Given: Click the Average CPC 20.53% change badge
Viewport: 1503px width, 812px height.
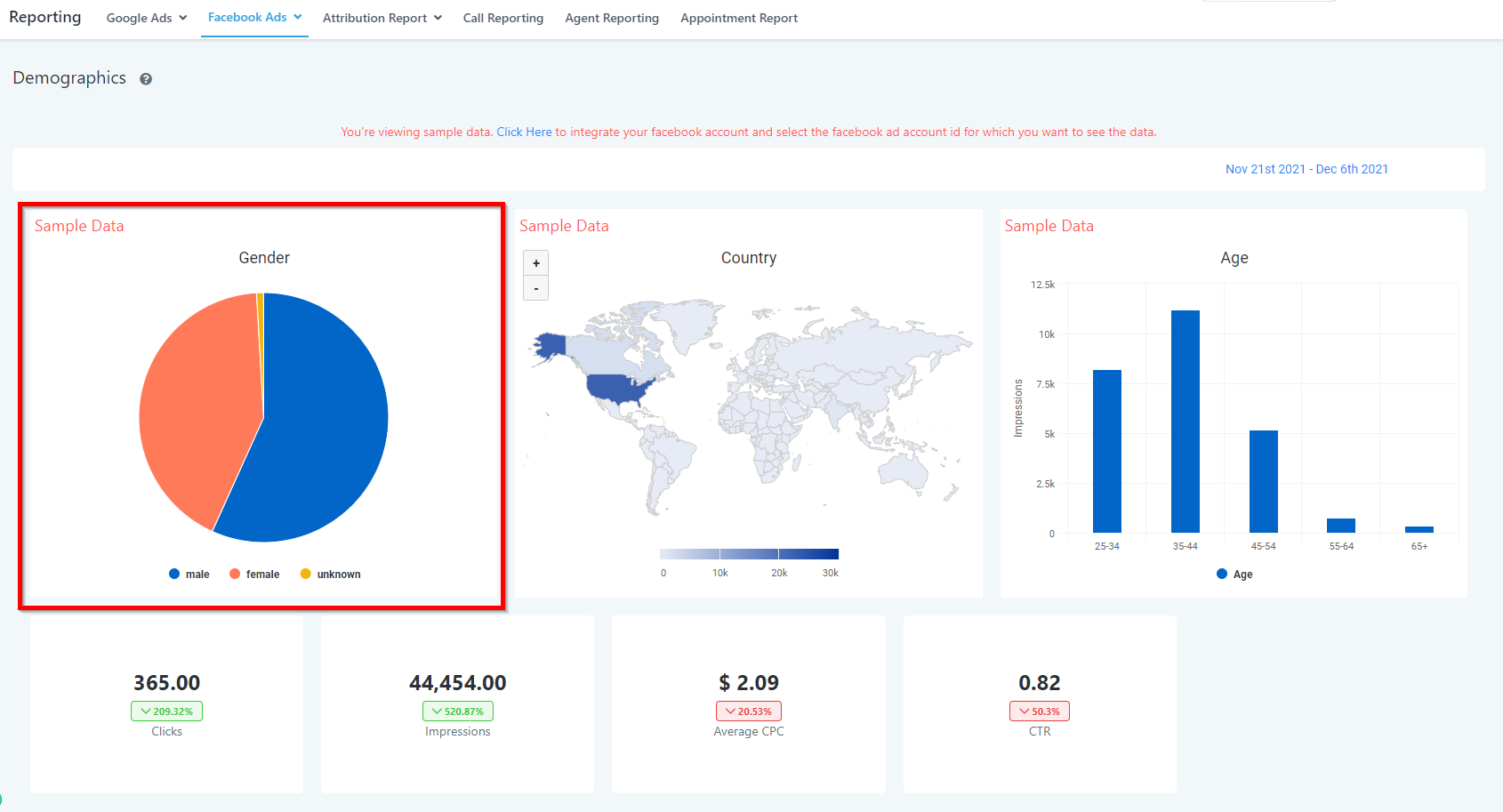Looking at the screenshot, I should tap(749, 712).
